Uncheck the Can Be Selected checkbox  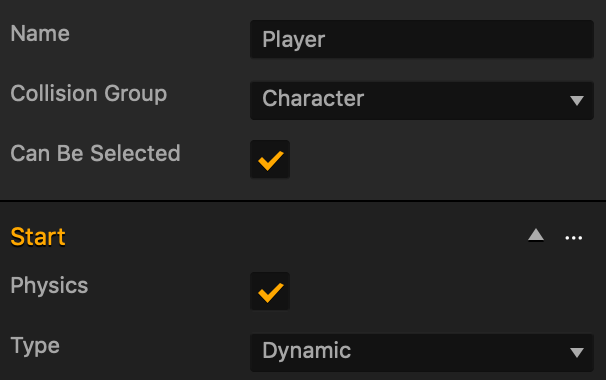click(x=270, y=159)
